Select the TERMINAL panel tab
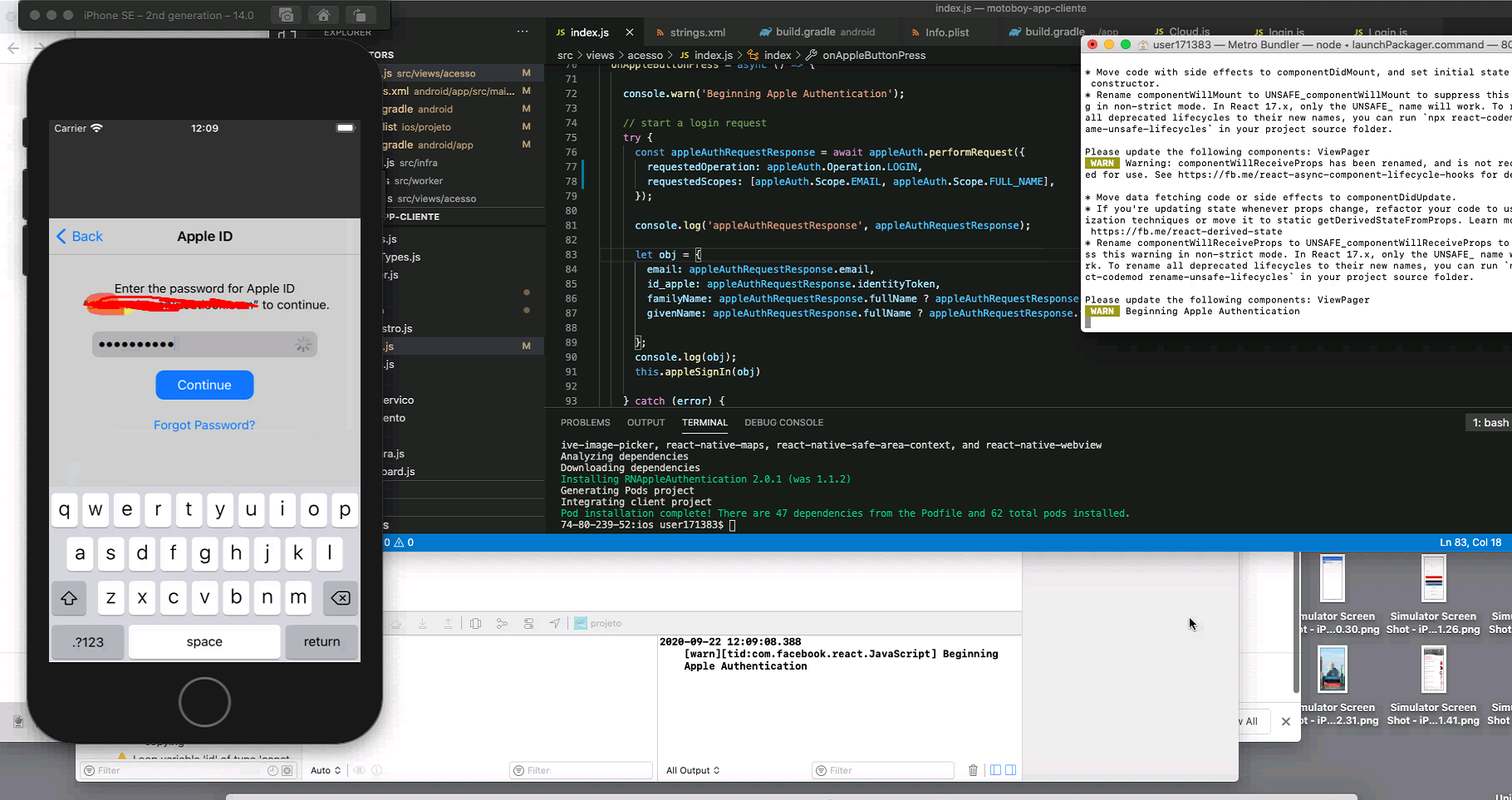Screen dimensions: 1512x800 pos(704,423)
